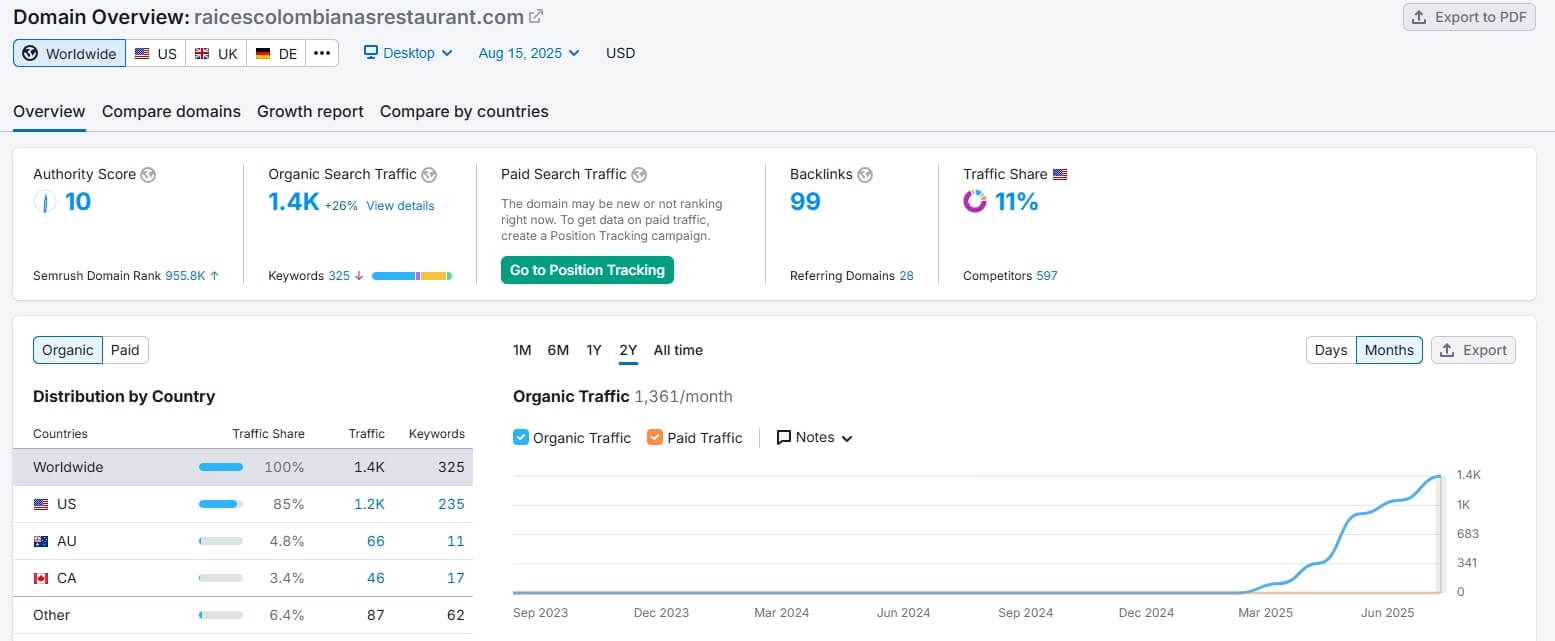Uncheck the Paid Traffic checkbox

655,437
